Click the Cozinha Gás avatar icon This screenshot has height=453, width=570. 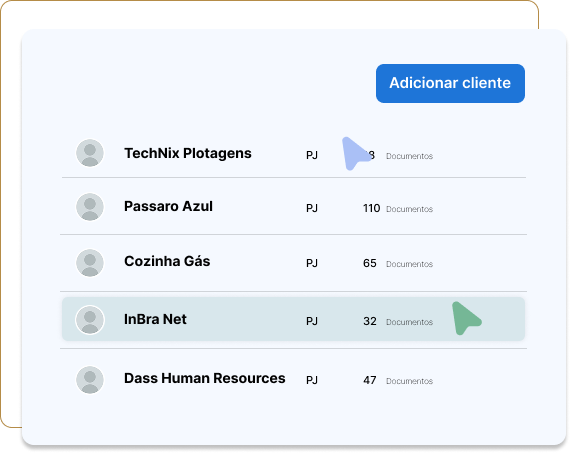90,263
